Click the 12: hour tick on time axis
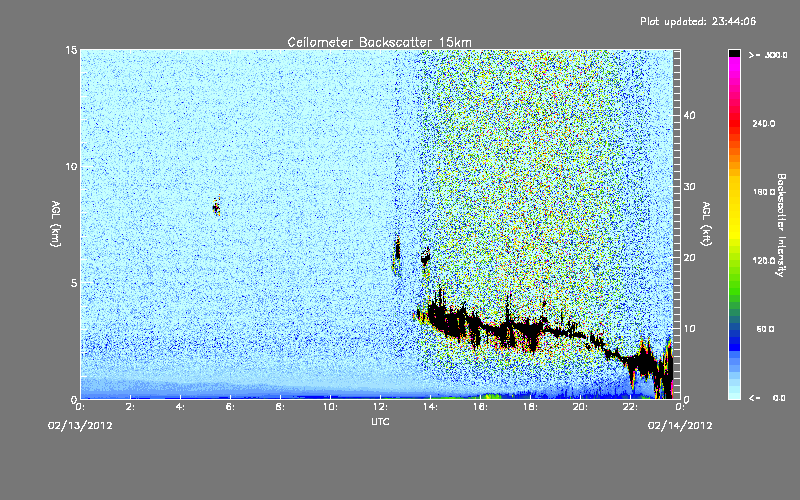800x500 pixels. [x=380, y=407]
